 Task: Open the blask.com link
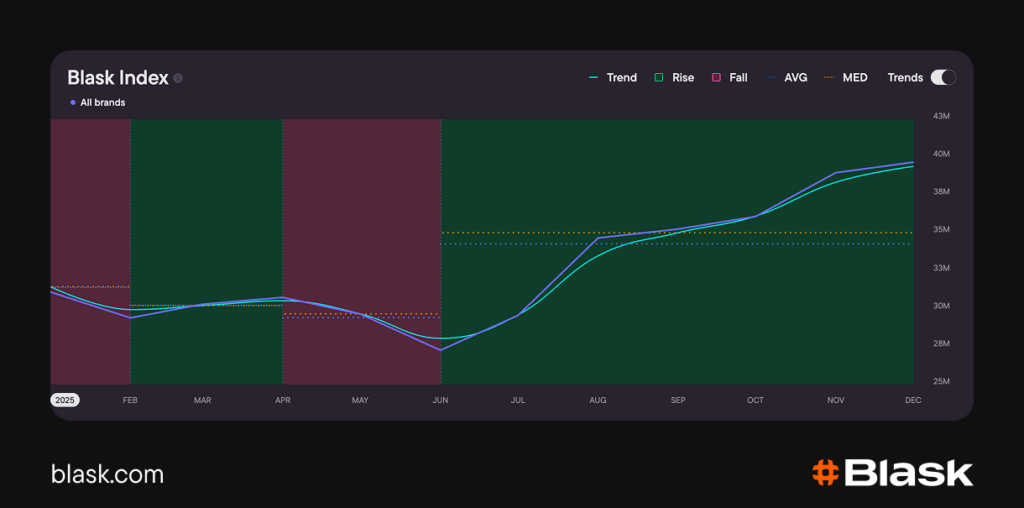[x=107, y=474]
